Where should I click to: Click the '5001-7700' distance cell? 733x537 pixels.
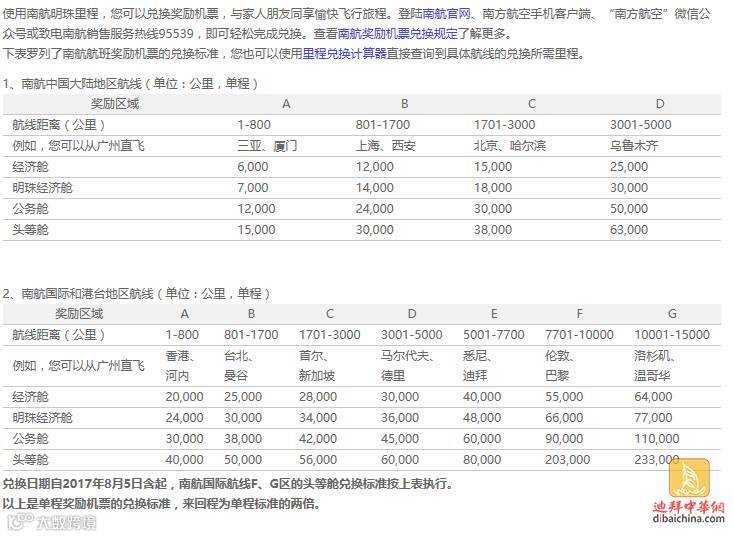(x=494, y=335)
